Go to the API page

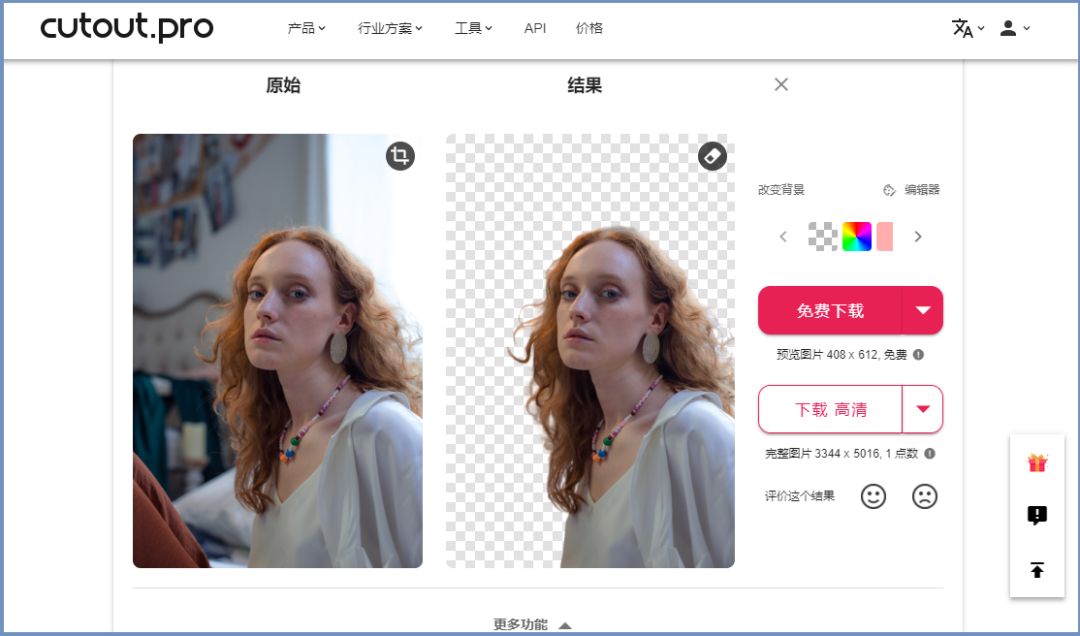point(535,28)
